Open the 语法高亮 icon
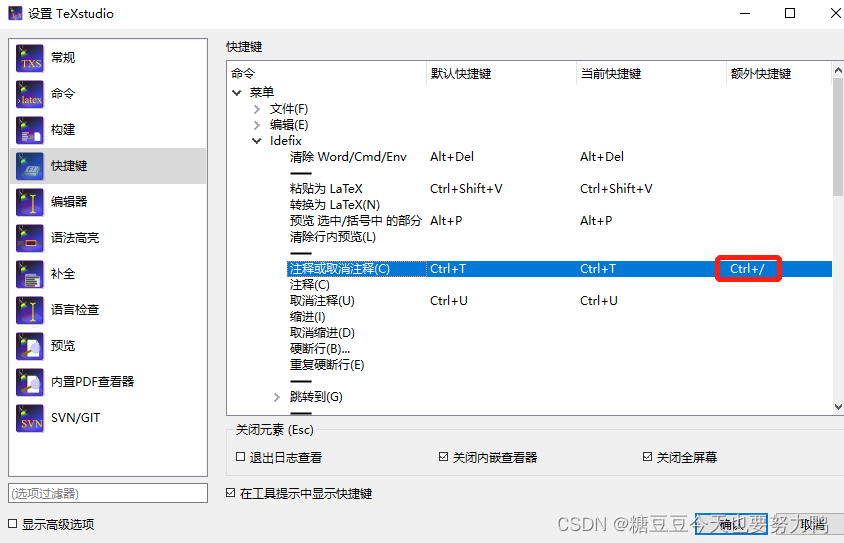 [x=30, y=238]
